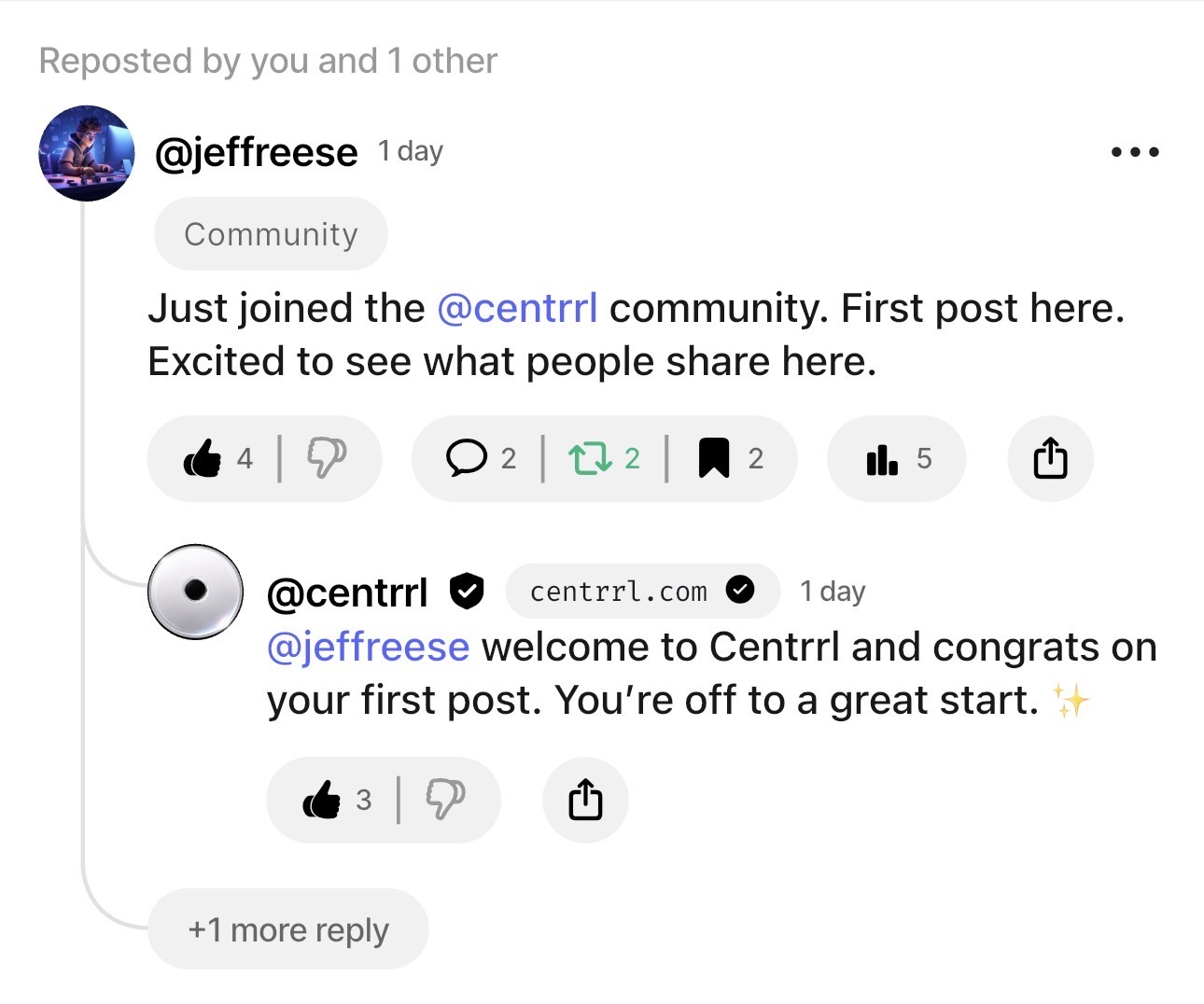Viewport: 1204px width, 1004px height.
Task: Dislike the @centrrl reply
Action: (x=445, y=800)
